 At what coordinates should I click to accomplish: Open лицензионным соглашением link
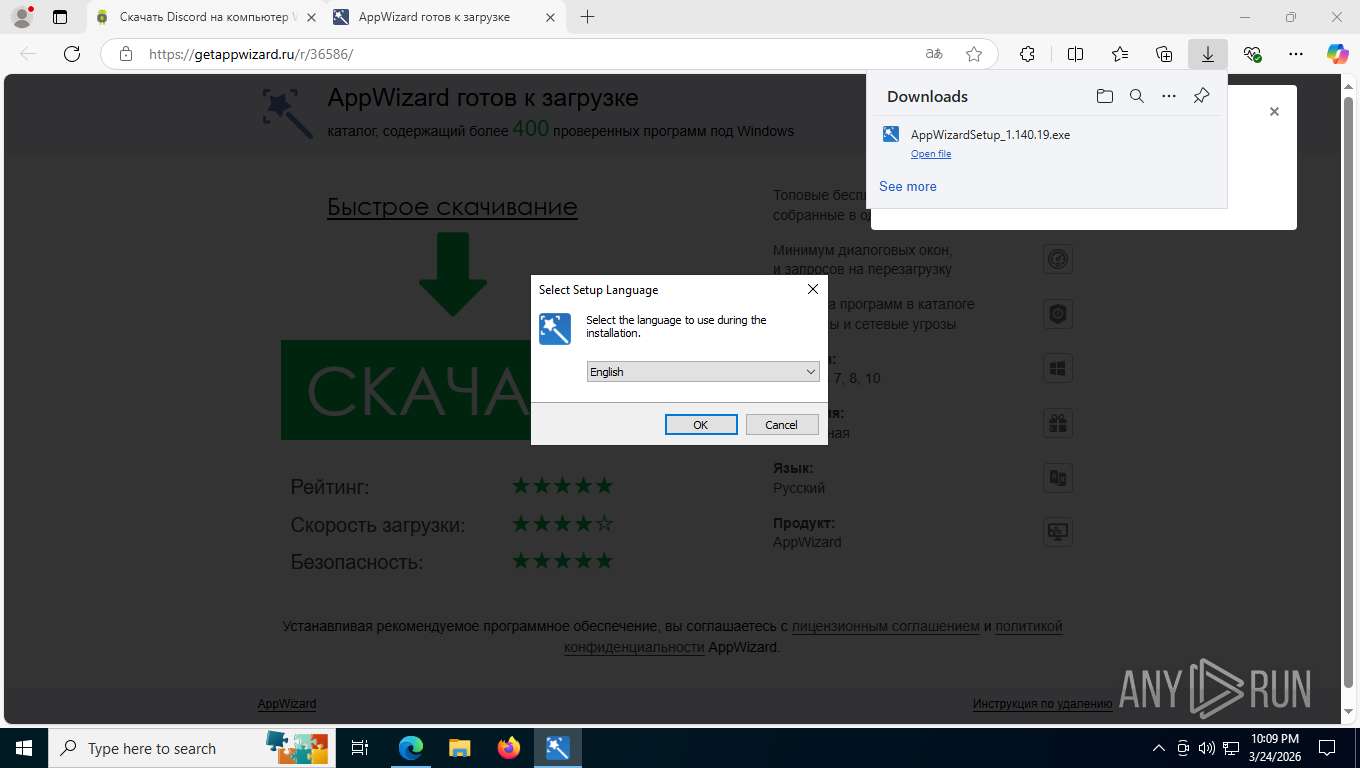click(x=886, y=626)
